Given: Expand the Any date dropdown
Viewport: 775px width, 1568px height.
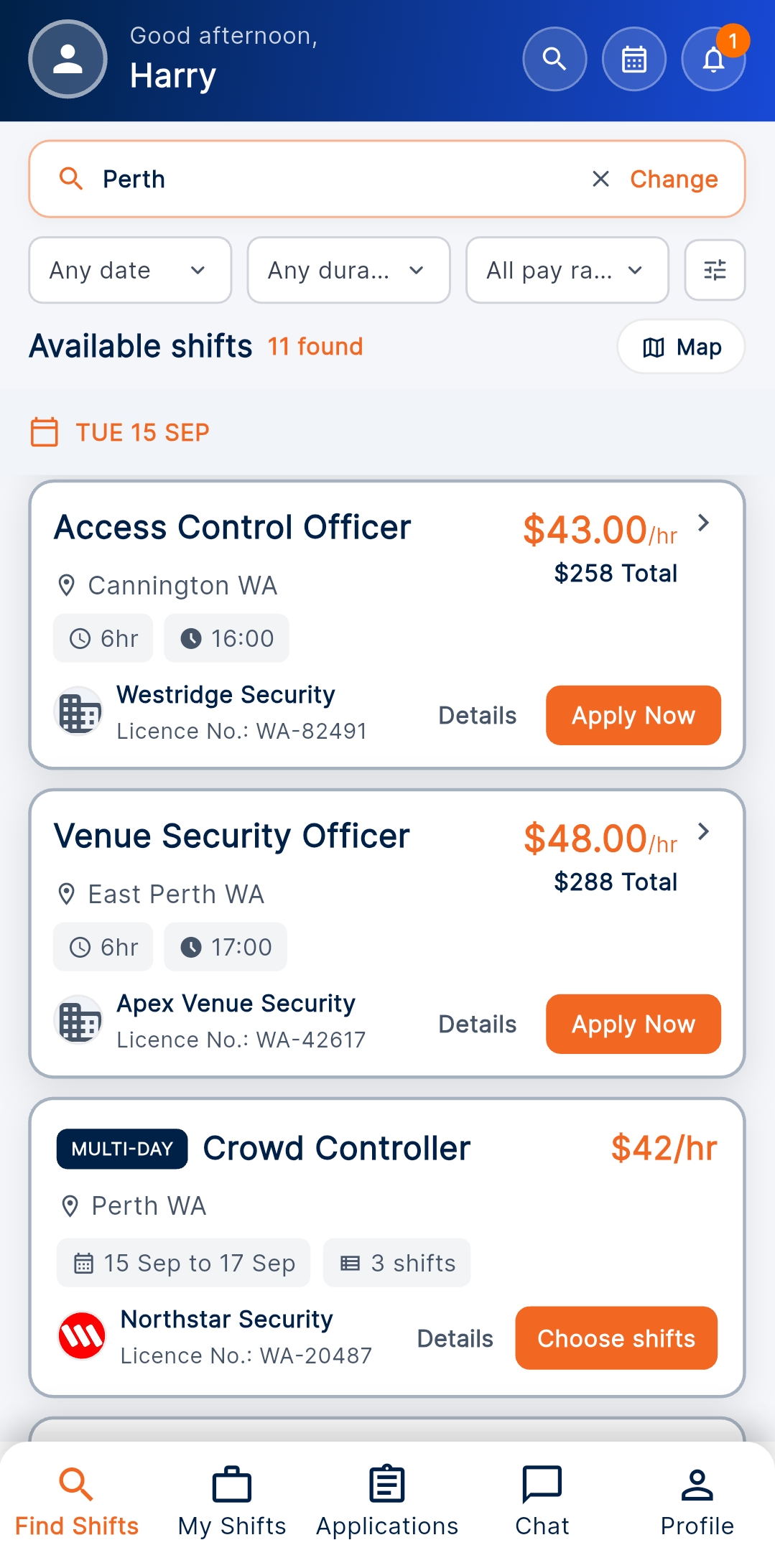Looking at the screenshot, I should 130,270.
